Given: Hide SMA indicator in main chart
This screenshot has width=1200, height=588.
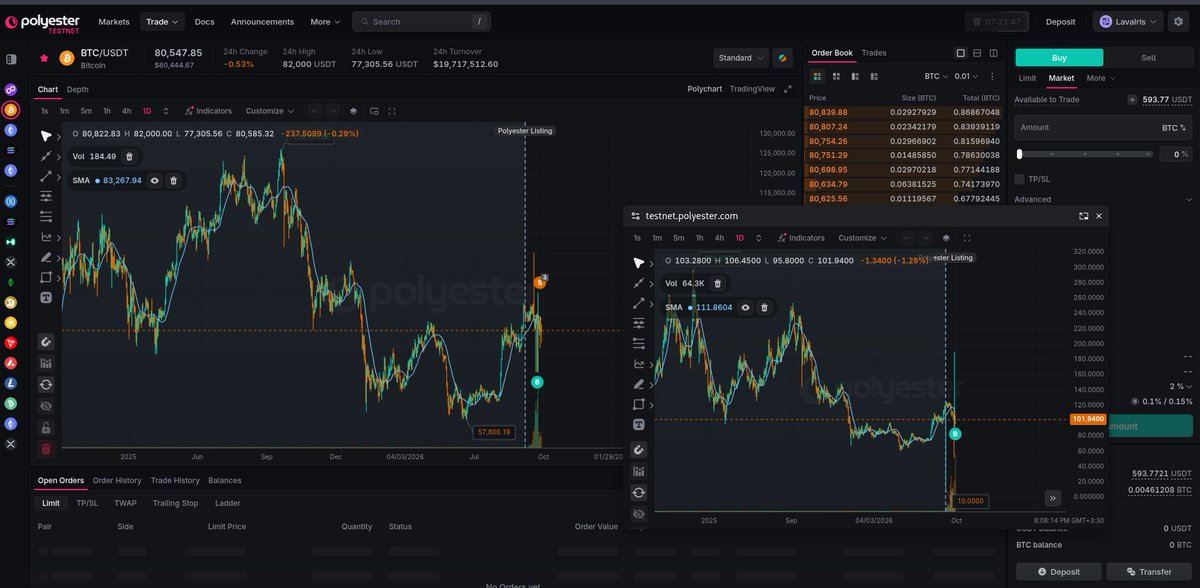Looking at the screenshot, I should click(x=155, y=180).
